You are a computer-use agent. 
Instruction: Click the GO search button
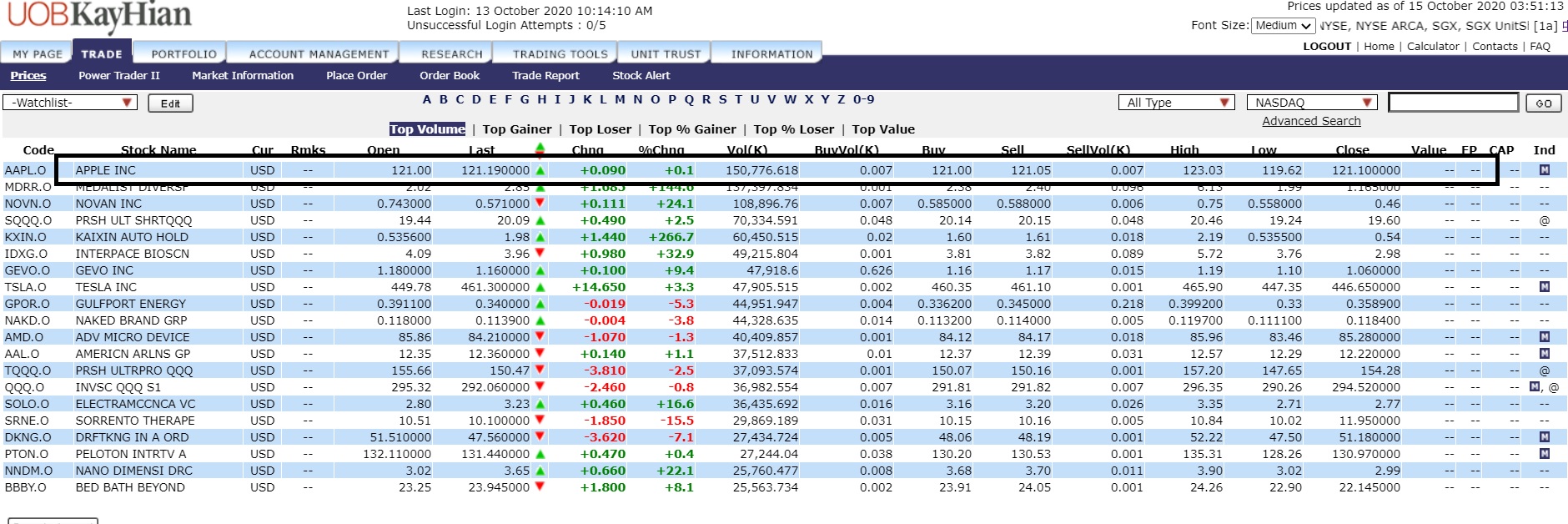point(1544,103)
